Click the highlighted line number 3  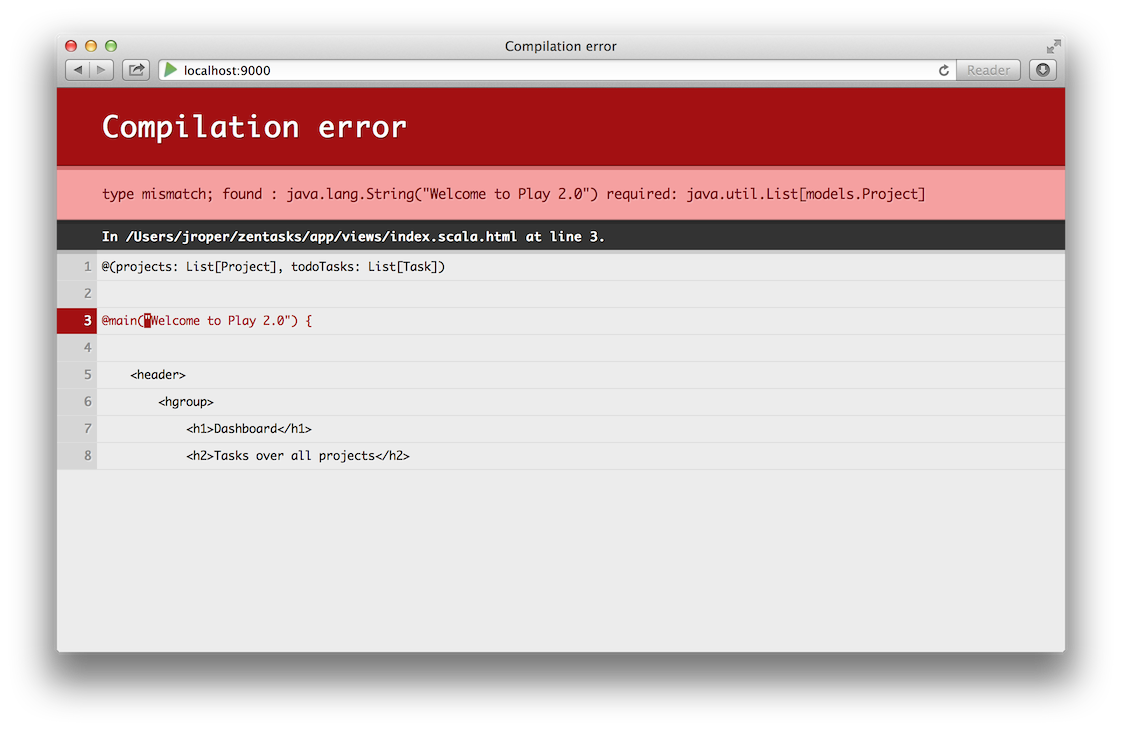[x=87, y=321]
